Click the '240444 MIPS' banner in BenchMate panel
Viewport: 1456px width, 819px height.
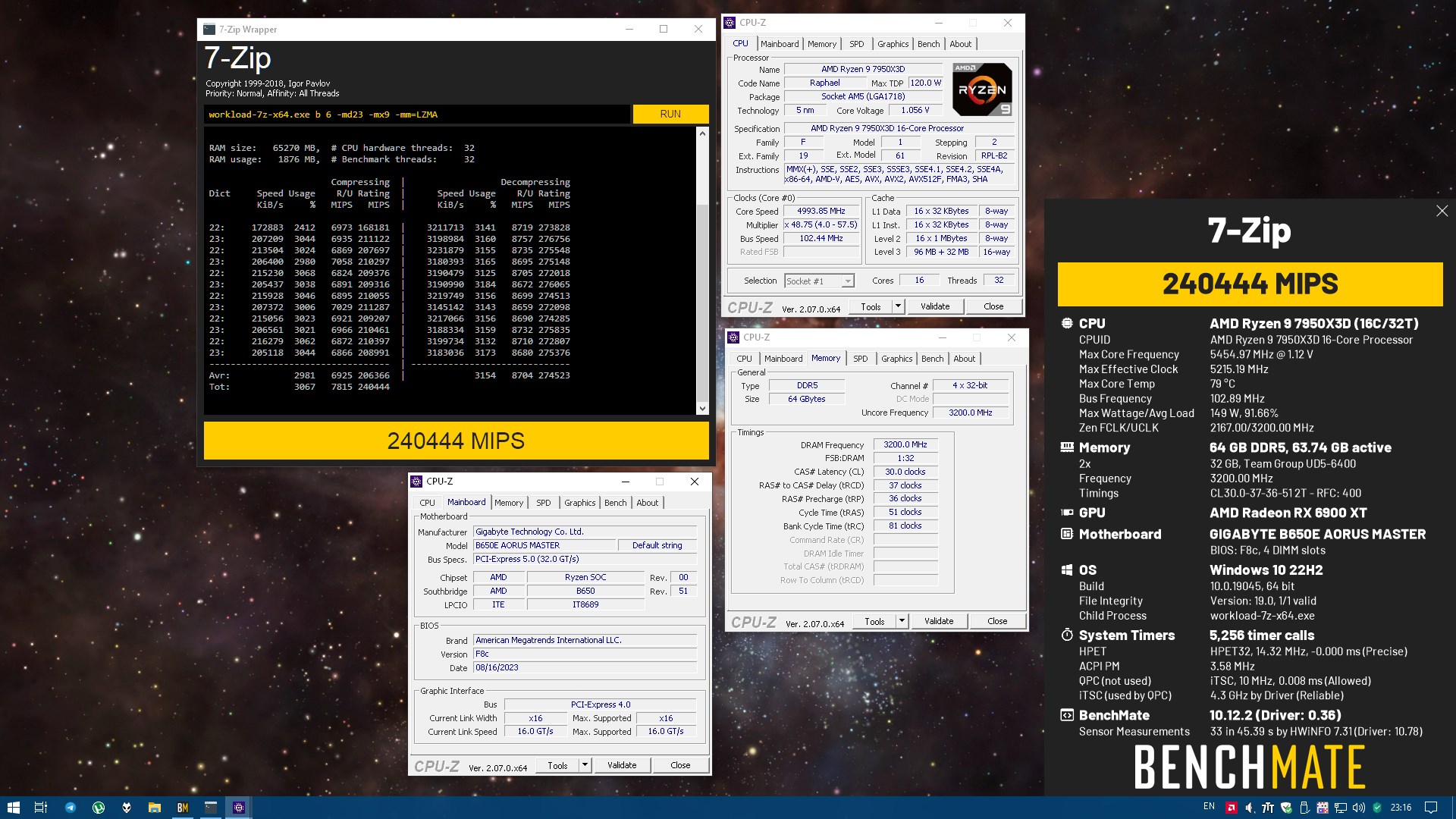tap(1250, 284)
